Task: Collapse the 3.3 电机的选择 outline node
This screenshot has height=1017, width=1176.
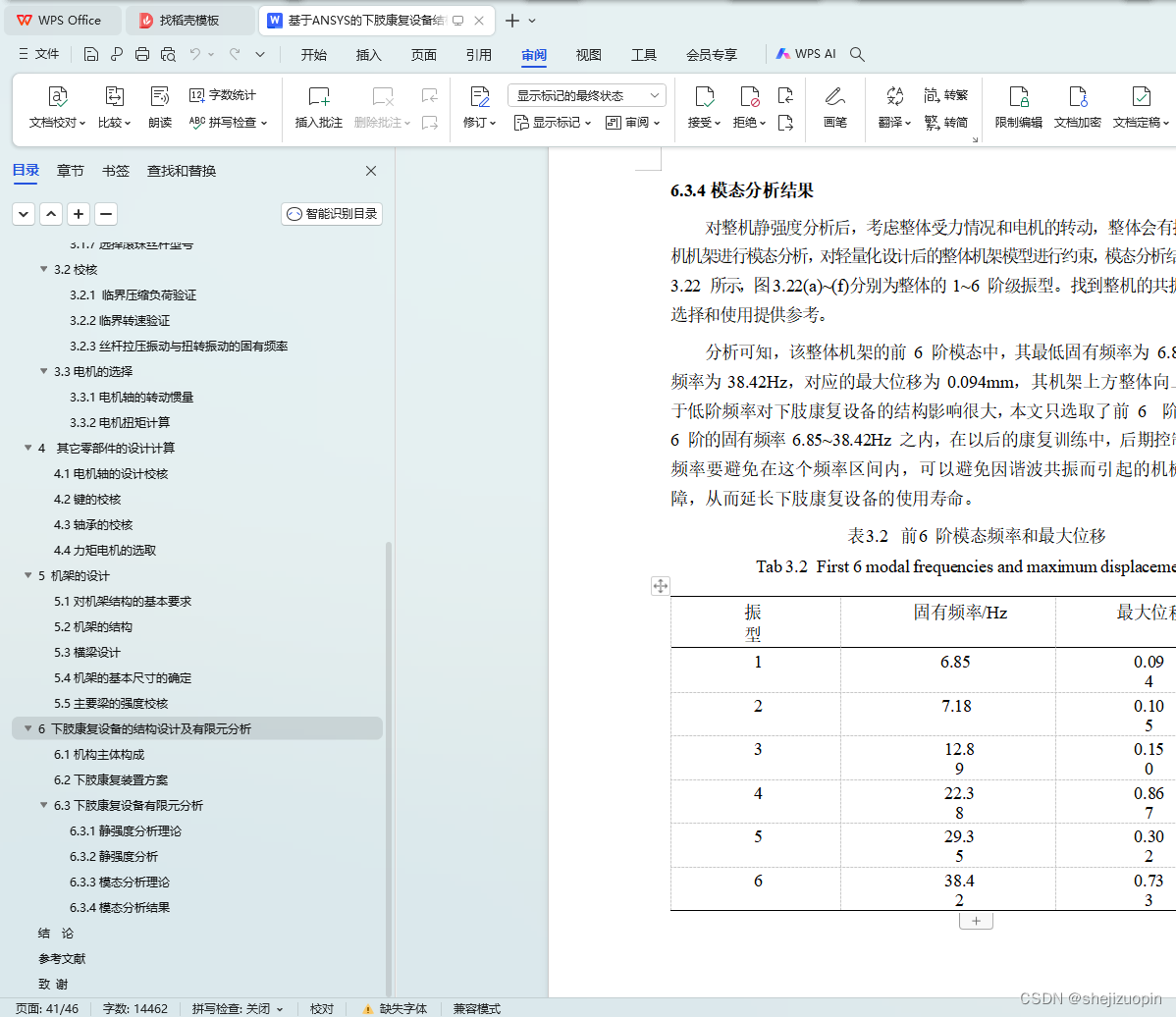Action: [x=43, y=371]
